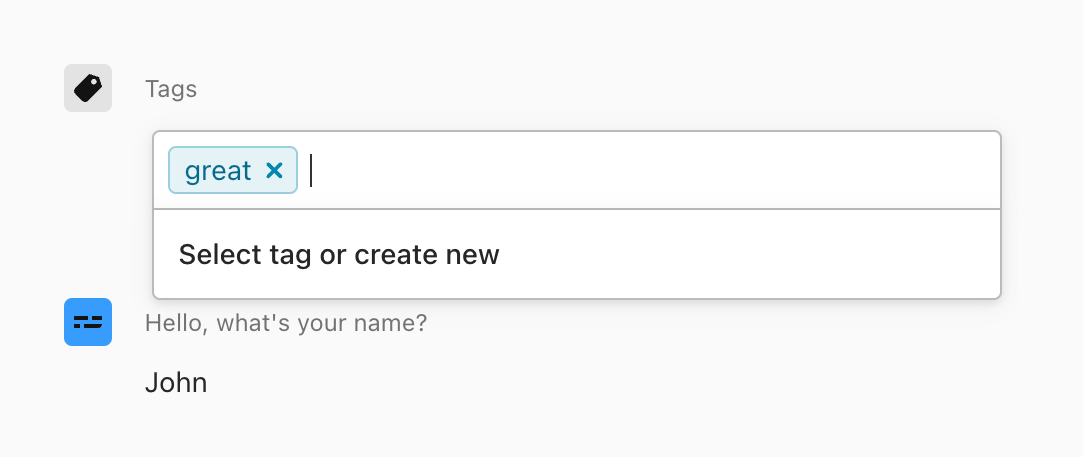Click the Tags heading text

171,89
